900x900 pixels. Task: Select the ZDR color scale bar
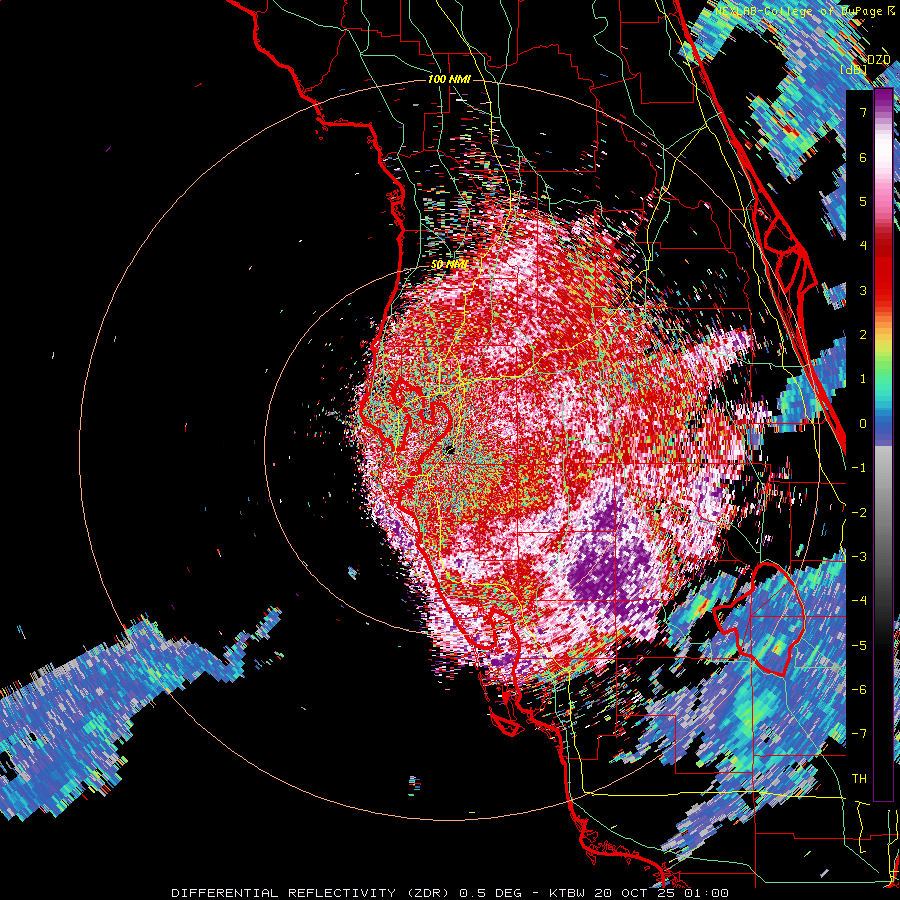tap(883, 445)
